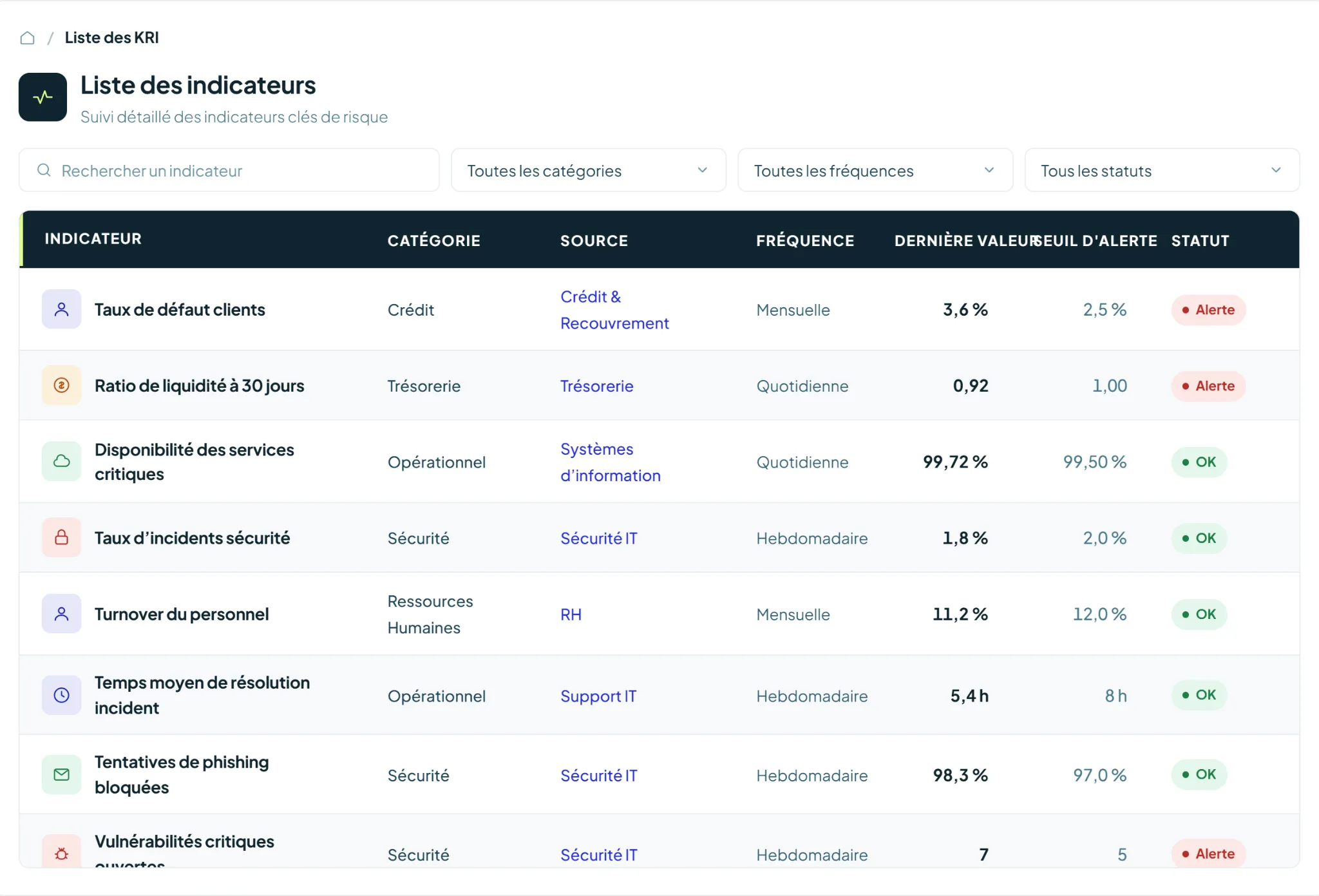Click the person icon for Taux de défaut clients
The image size is (1319, 896).
[61, 309]
